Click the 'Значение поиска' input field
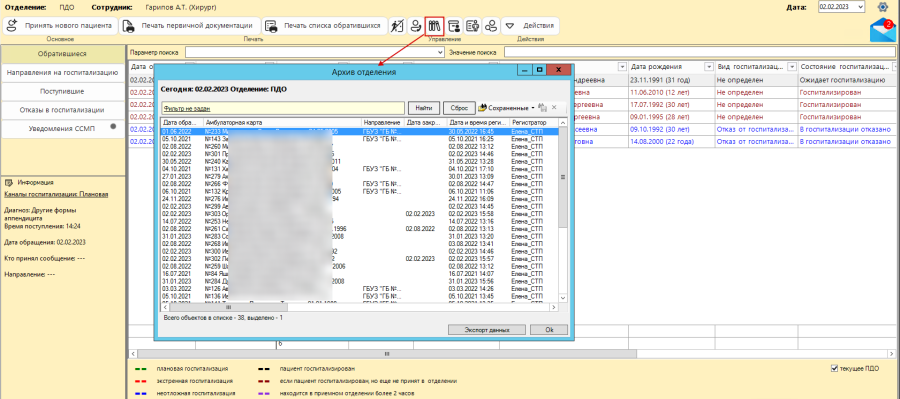Viewport: 900px width, 399px height. (x=700, y=52)
